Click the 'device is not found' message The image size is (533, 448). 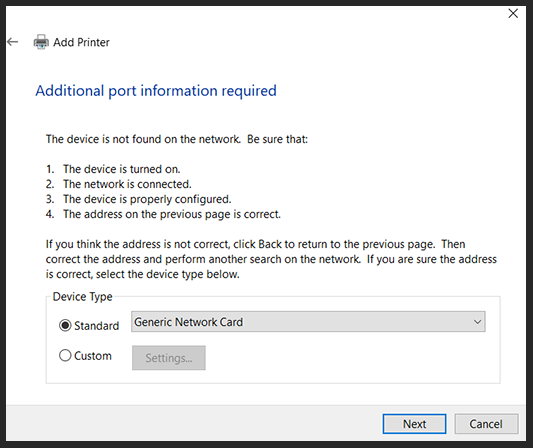[x=177, y=139]
